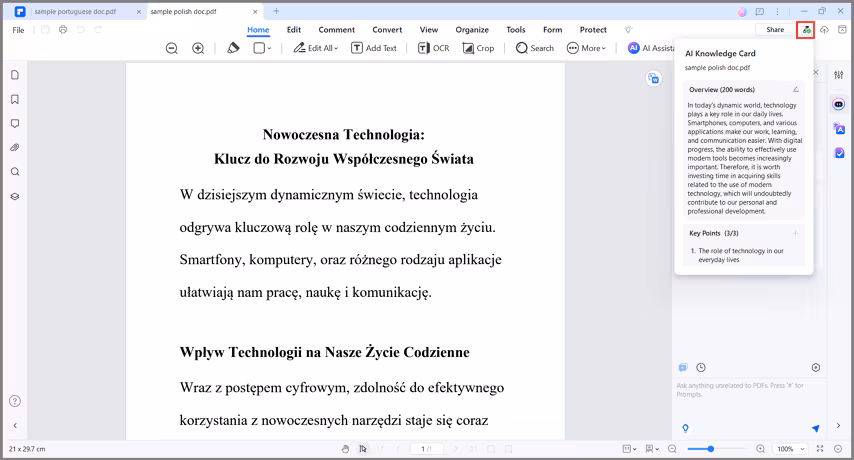
Task: Add a new document tab with plus
Action: click(276, 11)
